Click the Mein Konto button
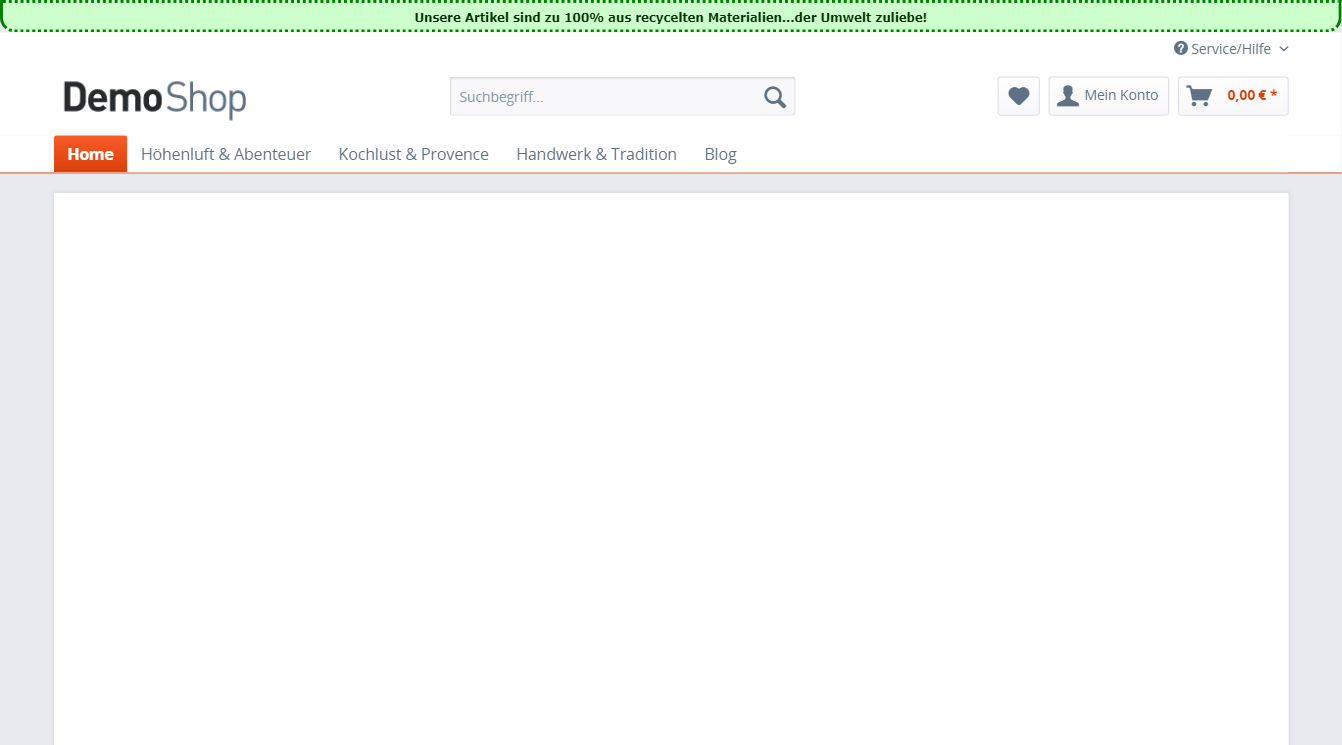 point(1109,96)
